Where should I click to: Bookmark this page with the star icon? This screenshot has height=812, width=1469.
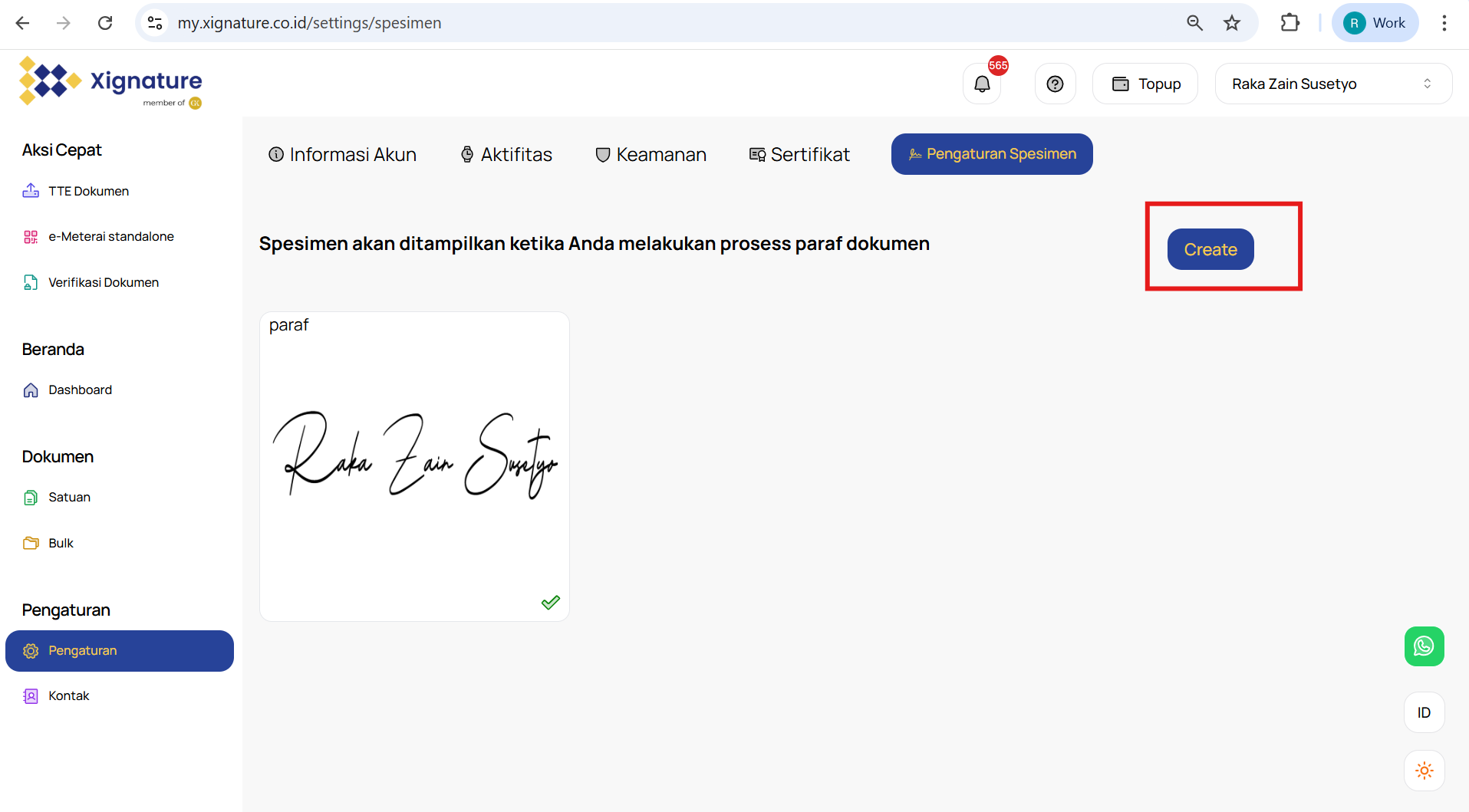(x=1232, y=23)
